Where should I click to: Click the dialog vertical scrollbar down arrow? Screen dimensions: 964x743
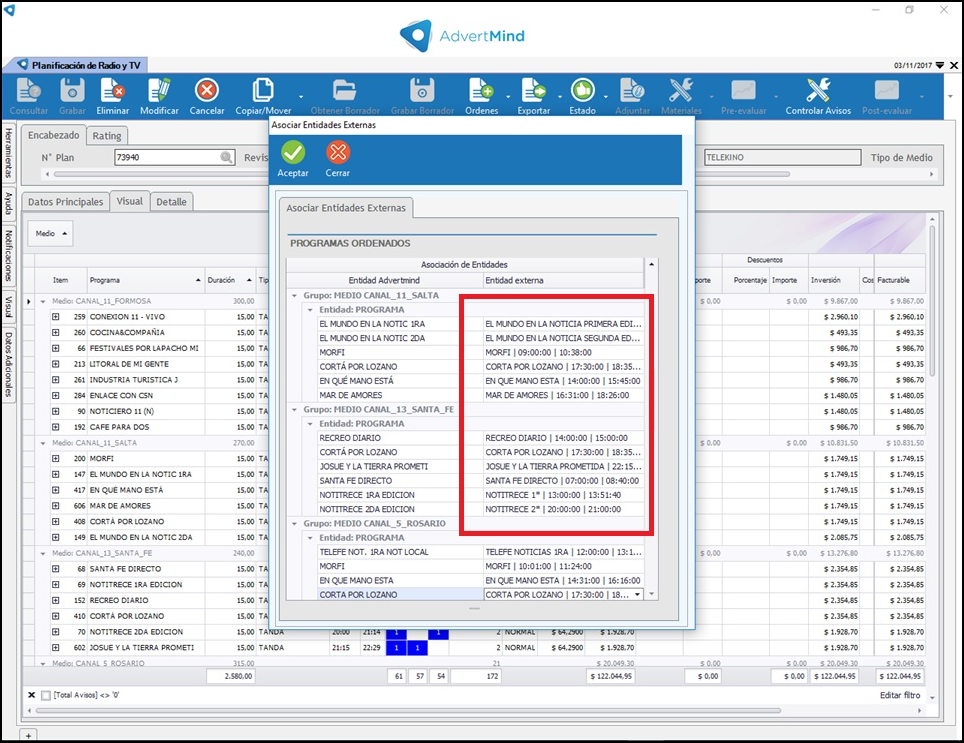point(651,594)
